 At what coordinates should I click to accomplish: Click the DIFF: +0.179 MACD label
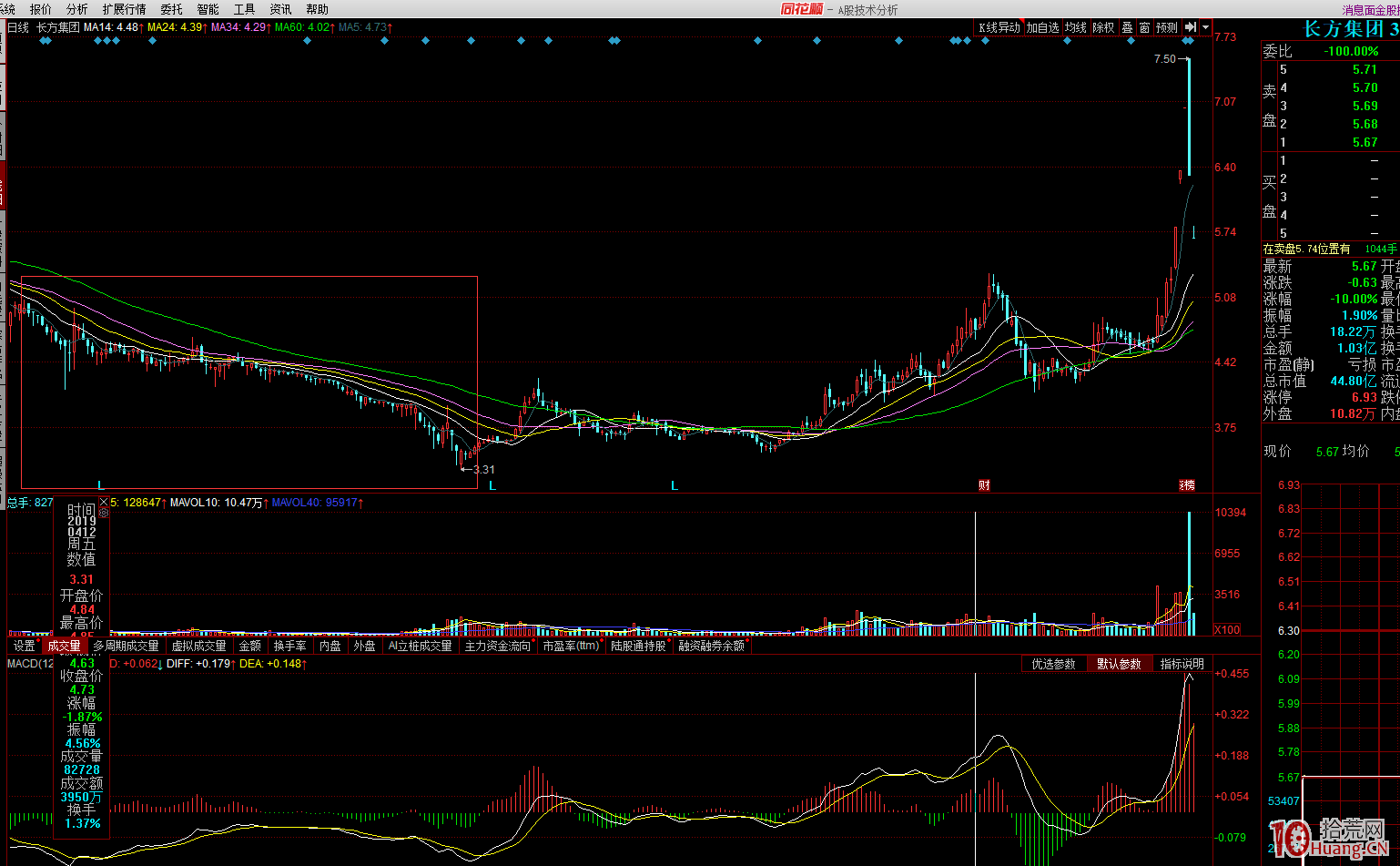click(x=200, y=664)
